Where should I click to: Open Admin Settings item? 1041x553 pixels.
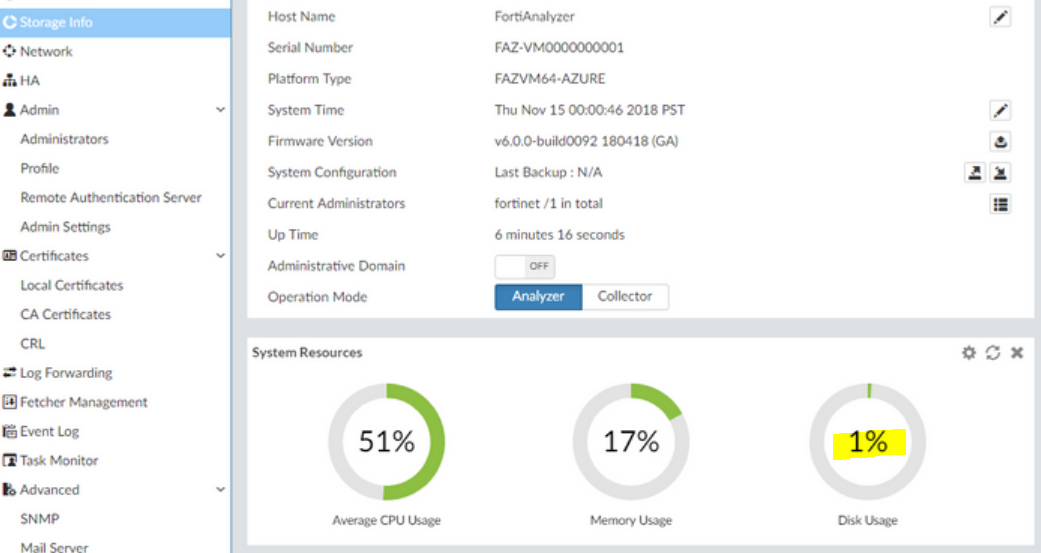(65, 226)
